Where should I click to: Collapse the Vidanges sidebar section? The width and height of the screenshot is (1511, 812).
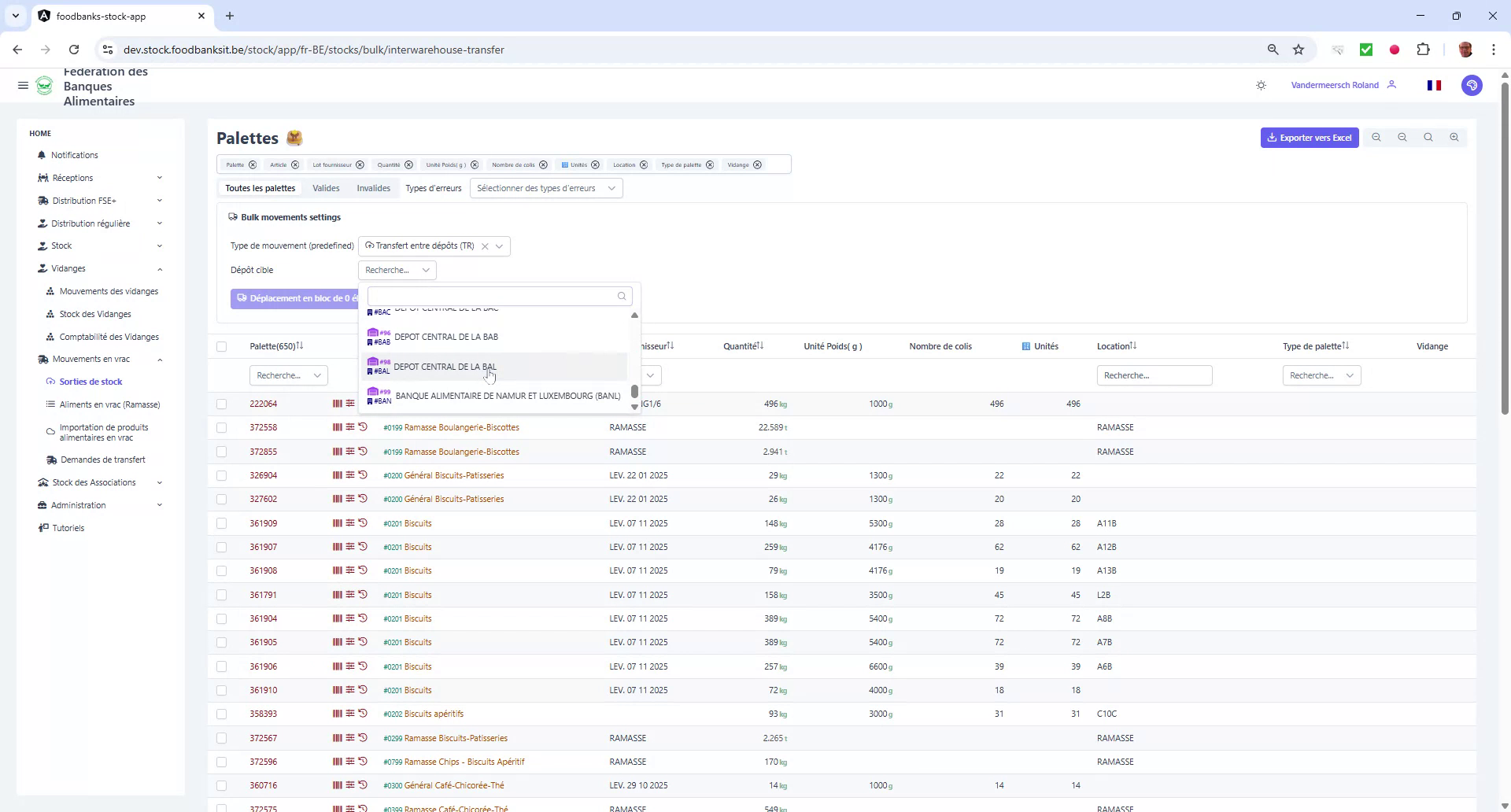69,268
